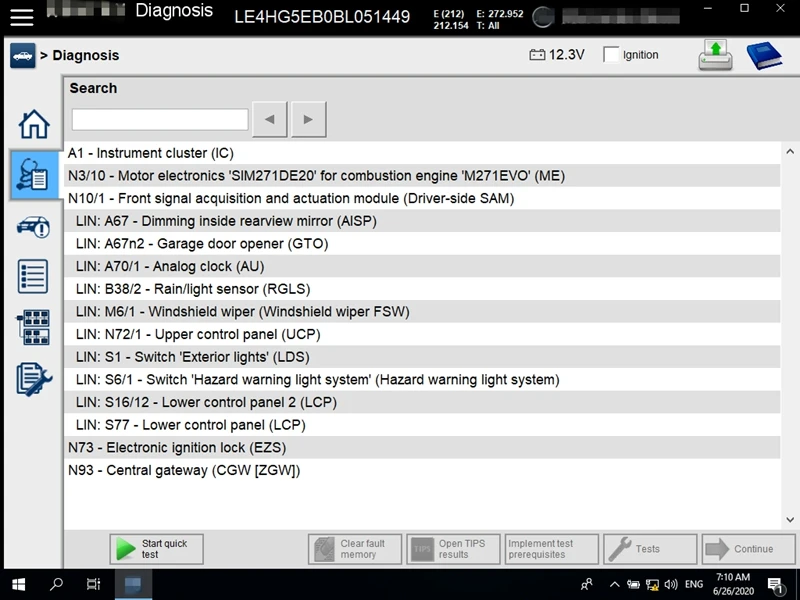Go to previous search result arrow
This screenshot has width=800, height=600.
(x=270, y=119)
